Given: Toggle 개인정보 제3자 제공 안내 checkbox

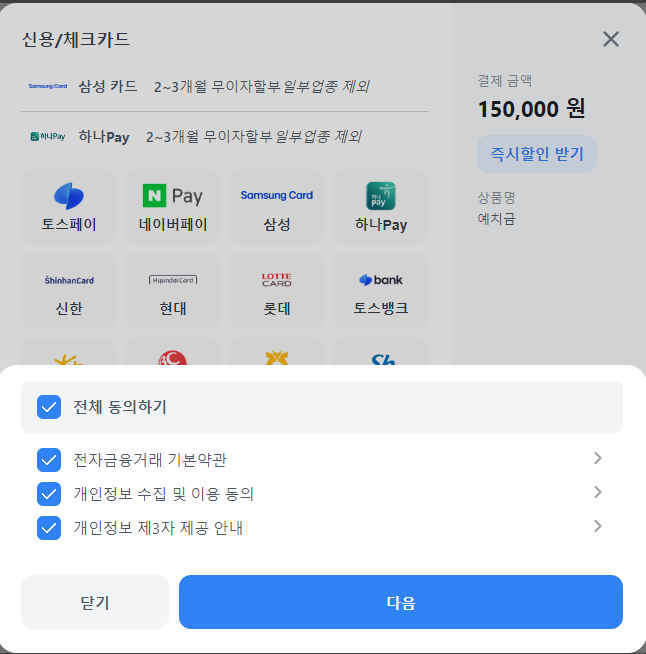Looking at the screenshot, I should [49, 528].
